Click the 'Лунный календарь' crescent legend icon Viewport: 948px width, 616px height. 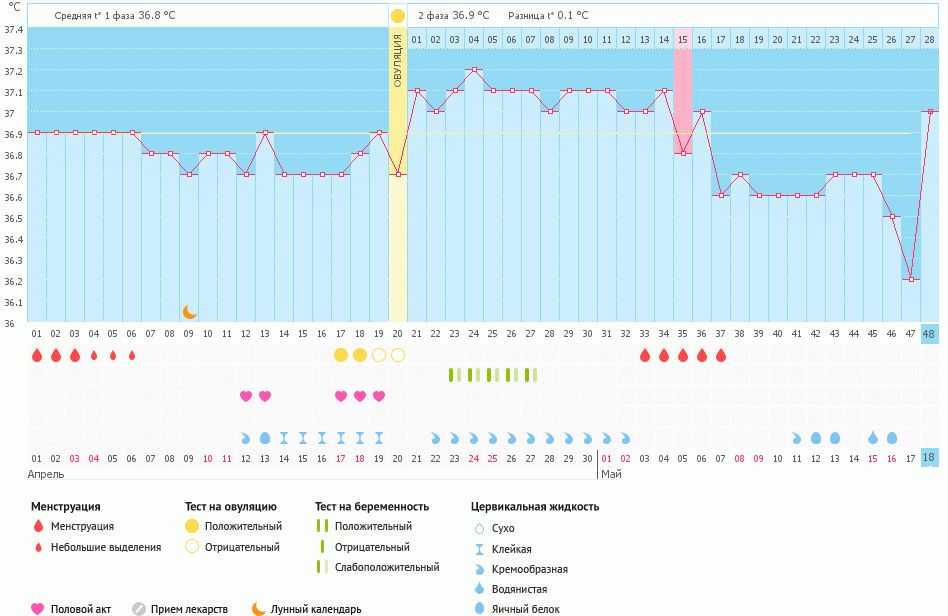pyautogui.click(x=259, y=608)
